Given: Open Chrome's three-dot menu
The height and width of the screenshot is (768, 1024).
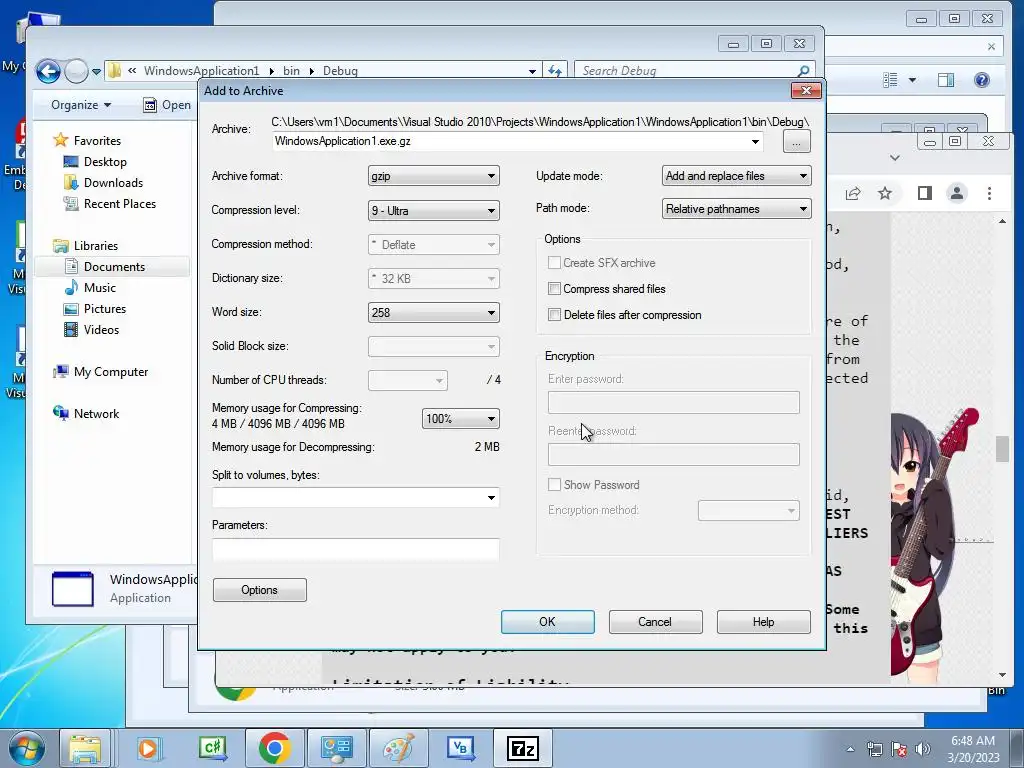Looking at the screenshot, I should click(x=989, y=193).
